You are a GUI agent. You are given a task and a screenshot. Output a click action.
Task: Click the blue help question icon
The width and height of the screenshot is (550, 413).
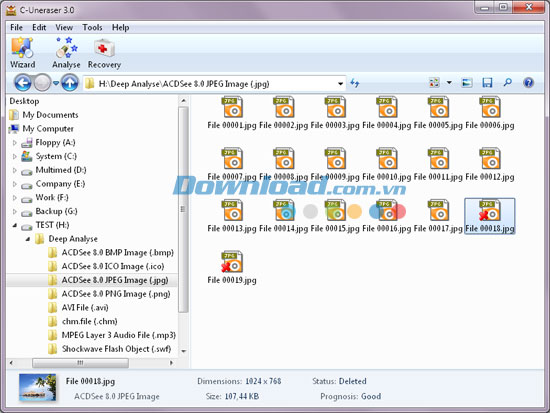[x=528, y=83]
